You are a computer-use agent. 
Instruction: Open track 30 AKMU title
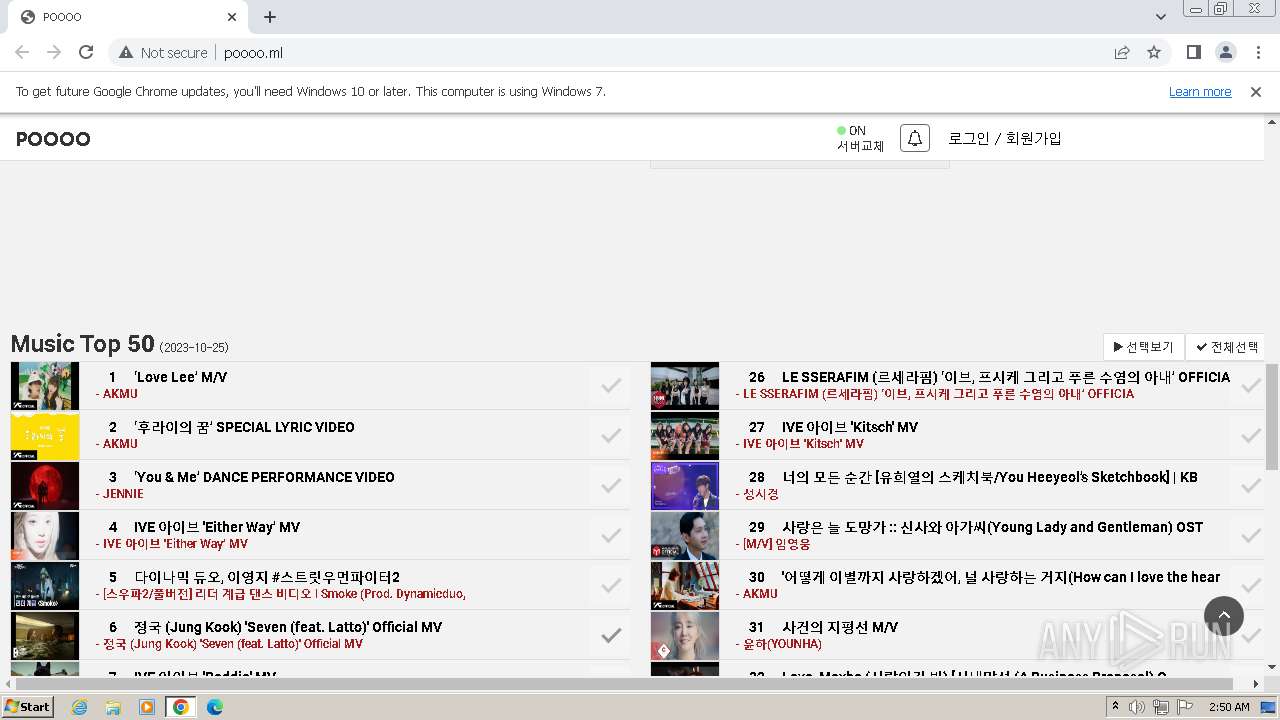(1001, 577)
